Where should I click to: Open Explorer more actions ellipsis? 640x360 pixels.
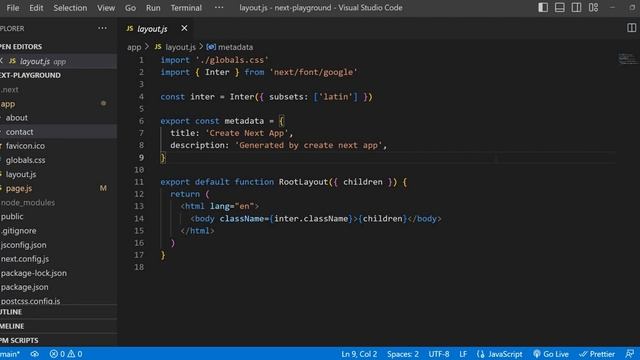coord(102,28)
